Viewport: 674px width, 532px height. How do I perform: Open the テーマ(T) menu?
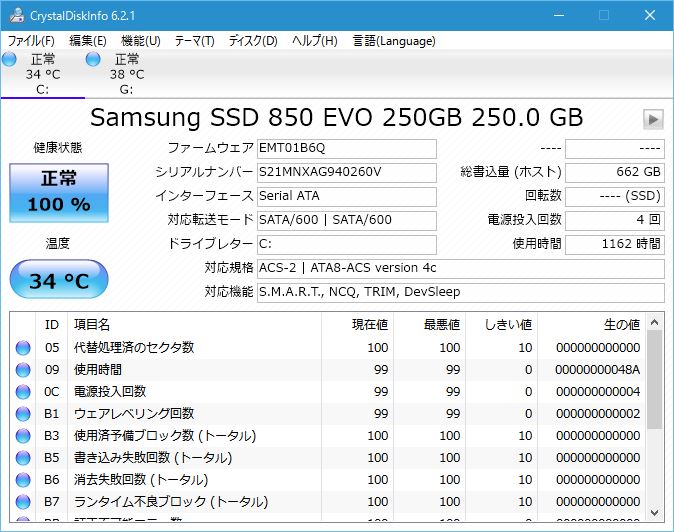[x=194, y=41]
